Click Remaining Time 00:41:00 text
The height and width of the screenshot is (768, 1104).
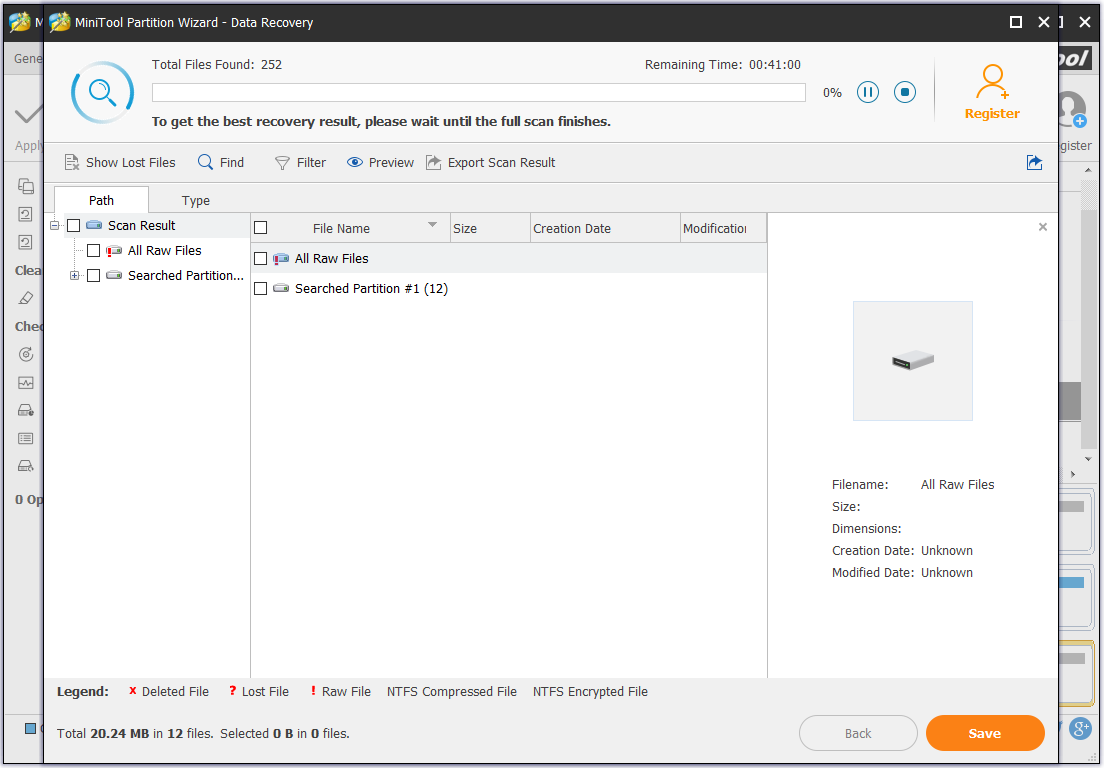point(723,65)
